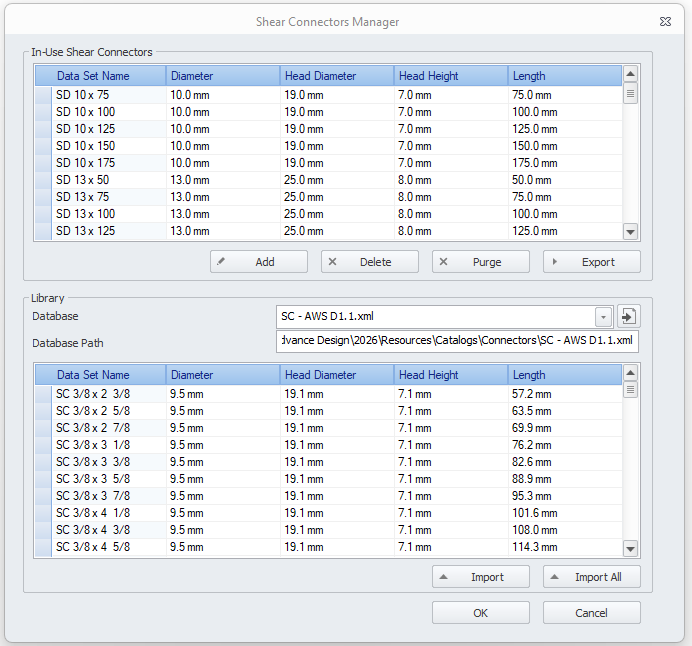Viewport: 692px width, 646px height.
Task: Select the SD 13 x 50 row
Action: (328, 180)
